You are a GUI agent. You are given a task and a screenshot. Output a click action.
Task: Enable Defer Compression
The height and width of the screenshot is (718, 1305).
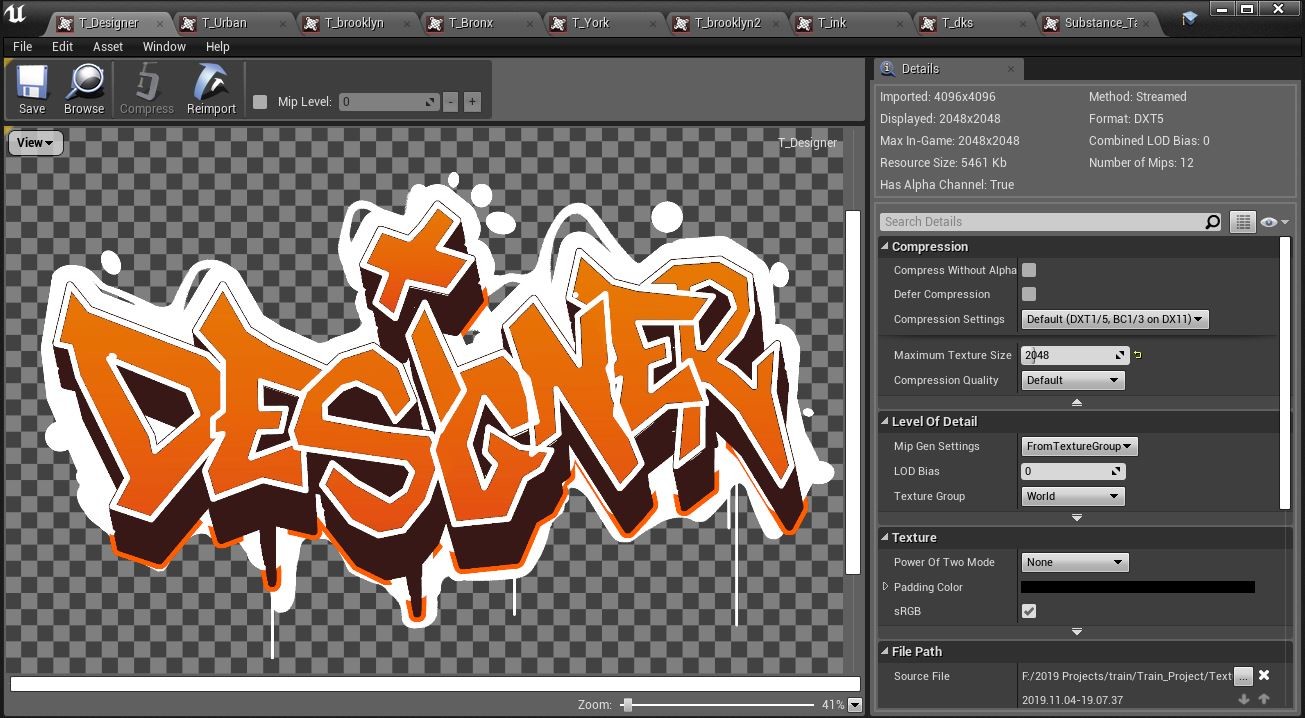point(1029,294)
